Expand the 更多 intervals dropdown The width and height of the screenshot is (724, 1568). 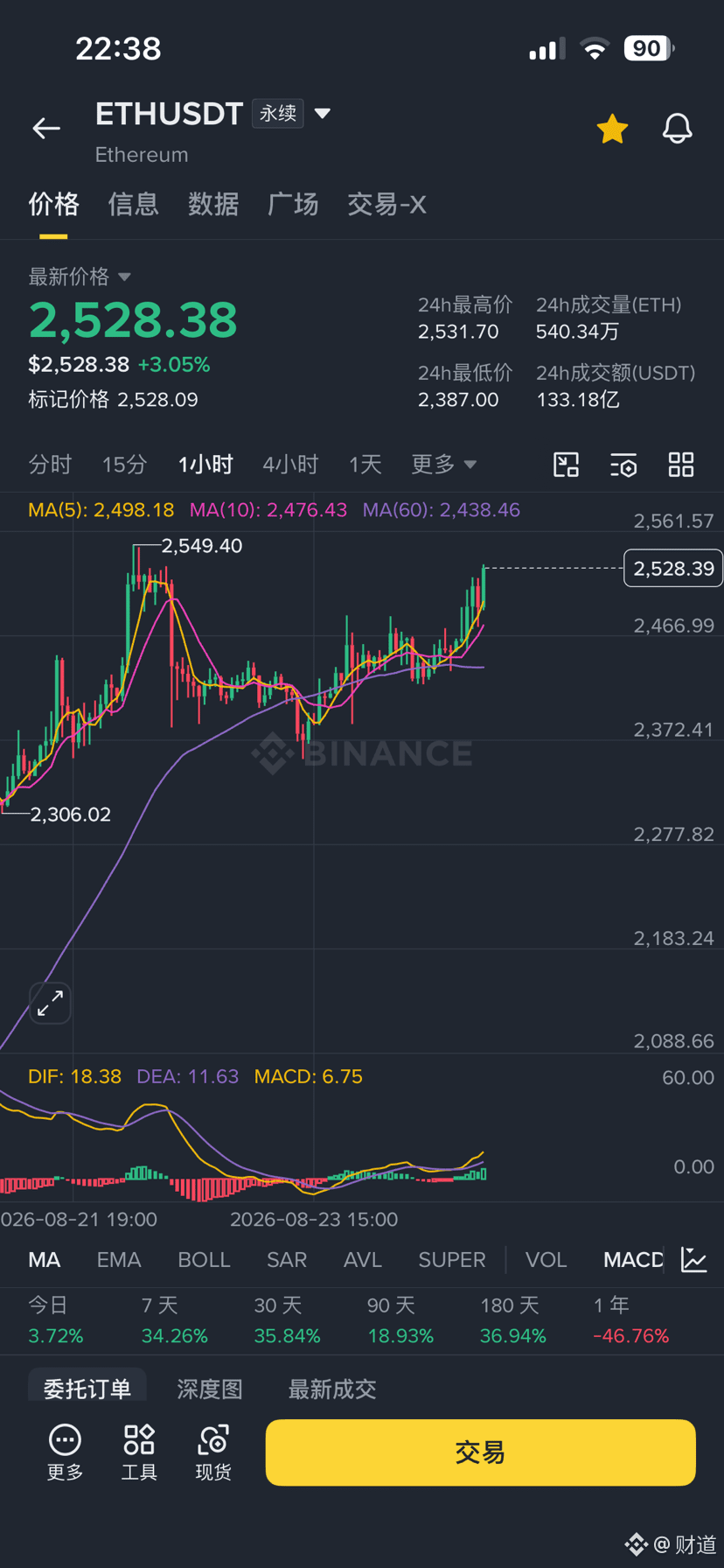click(x=444, y=464)
